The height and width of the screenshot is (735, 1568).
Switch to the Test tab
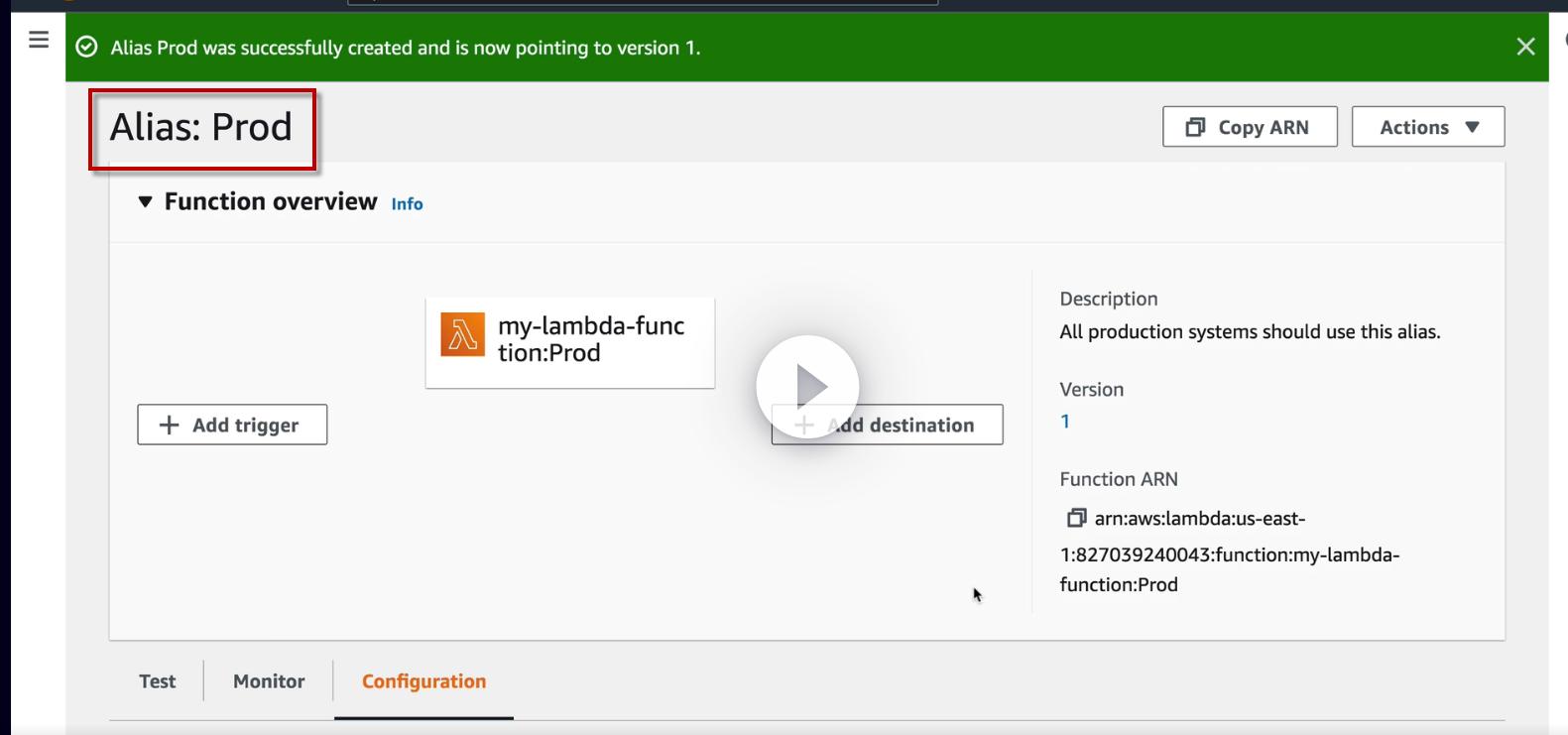click(157, 681)
